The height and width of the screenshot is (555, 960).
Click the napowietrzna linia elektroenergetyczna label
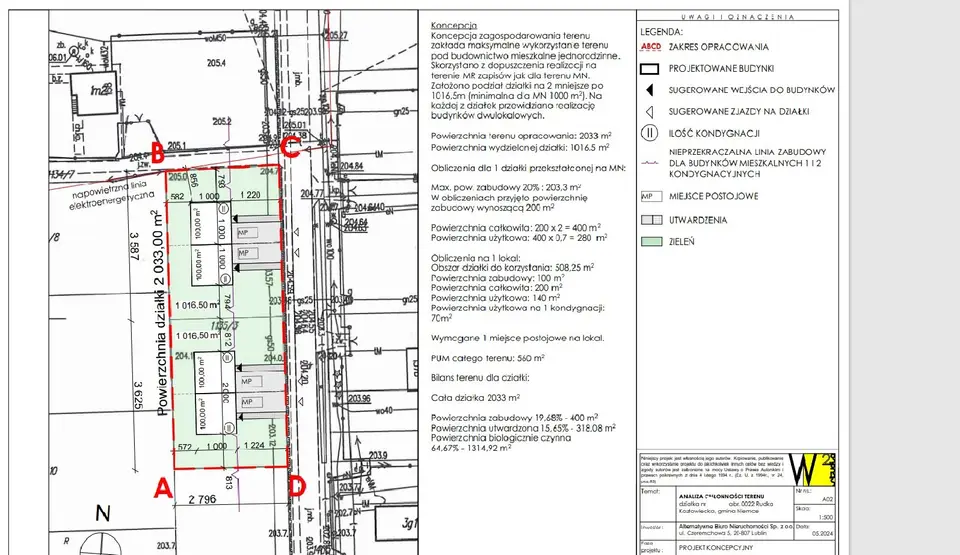[x=112, y=196]
